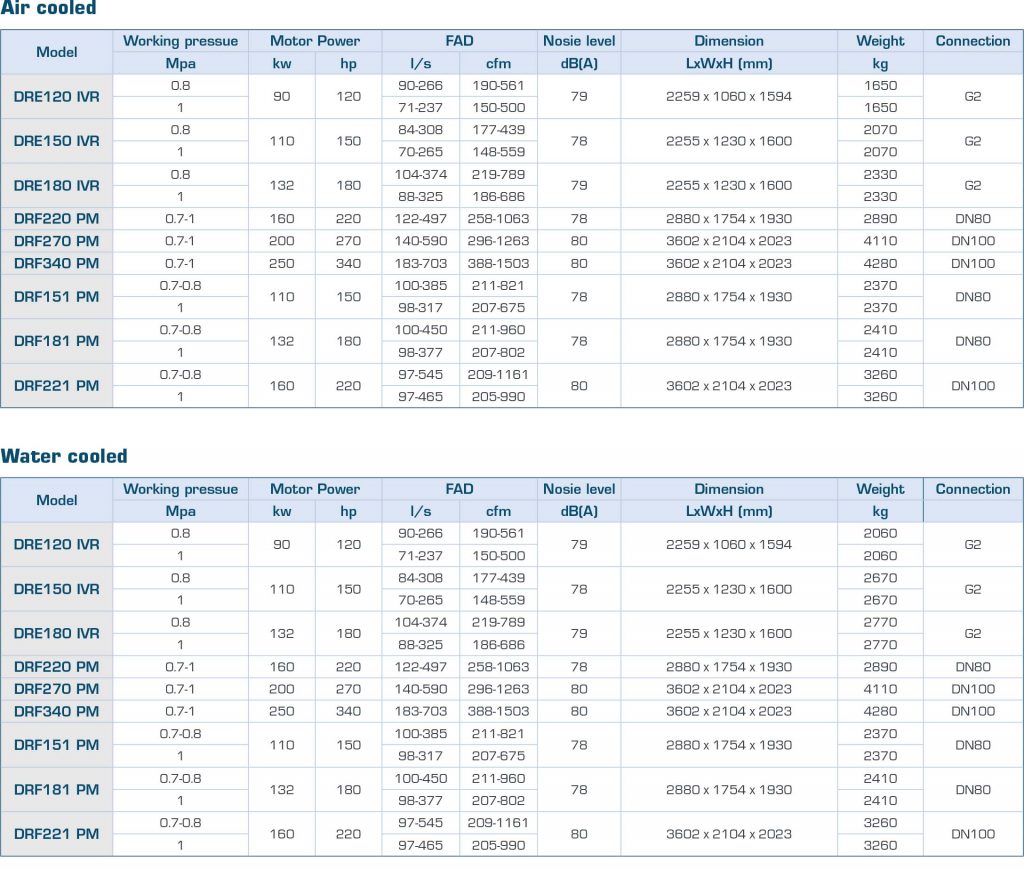Click the 296-1263 cfm cell in Water cooled table
The image size is (1024, 870).
498,689
